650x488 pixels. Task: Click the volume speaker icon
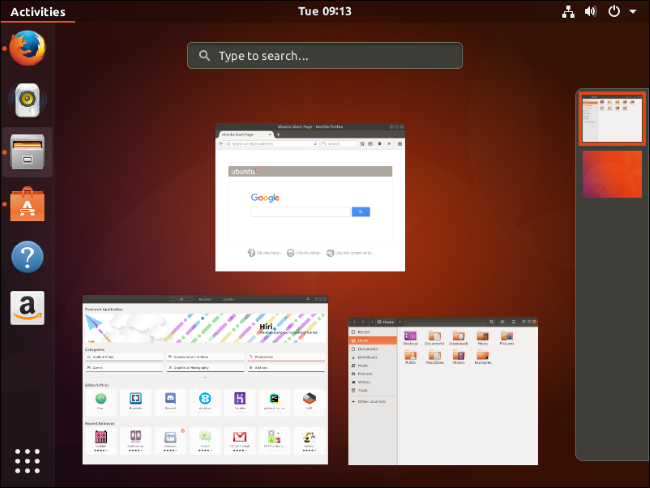click(590, 12)
